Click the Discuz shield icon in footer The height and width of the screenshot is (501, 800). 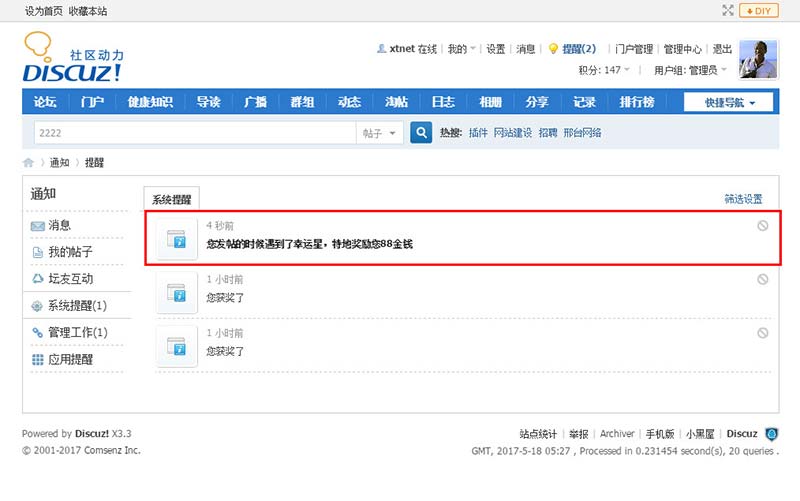click(x=771, y=434)
